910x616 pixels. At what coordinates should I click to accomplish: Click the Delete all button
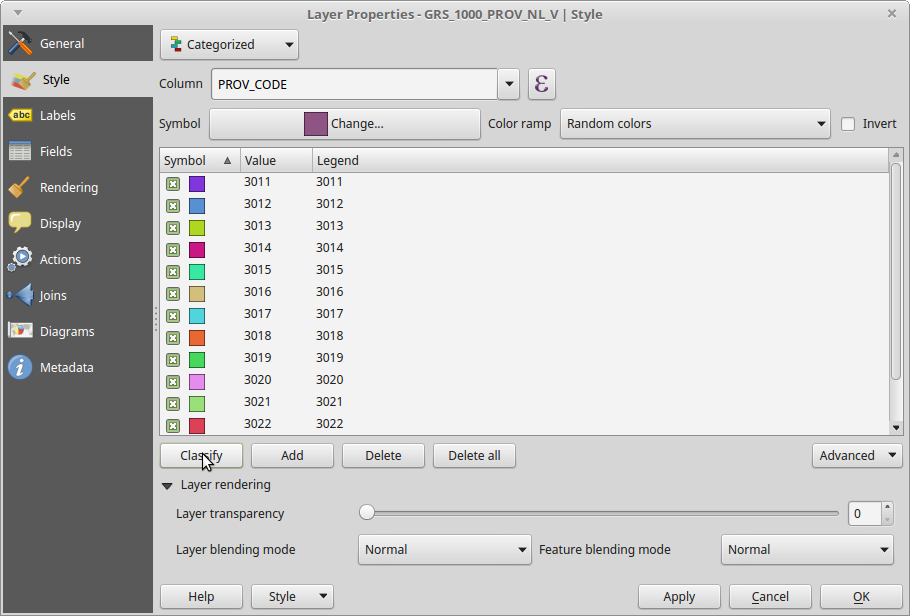pos(474,456)
